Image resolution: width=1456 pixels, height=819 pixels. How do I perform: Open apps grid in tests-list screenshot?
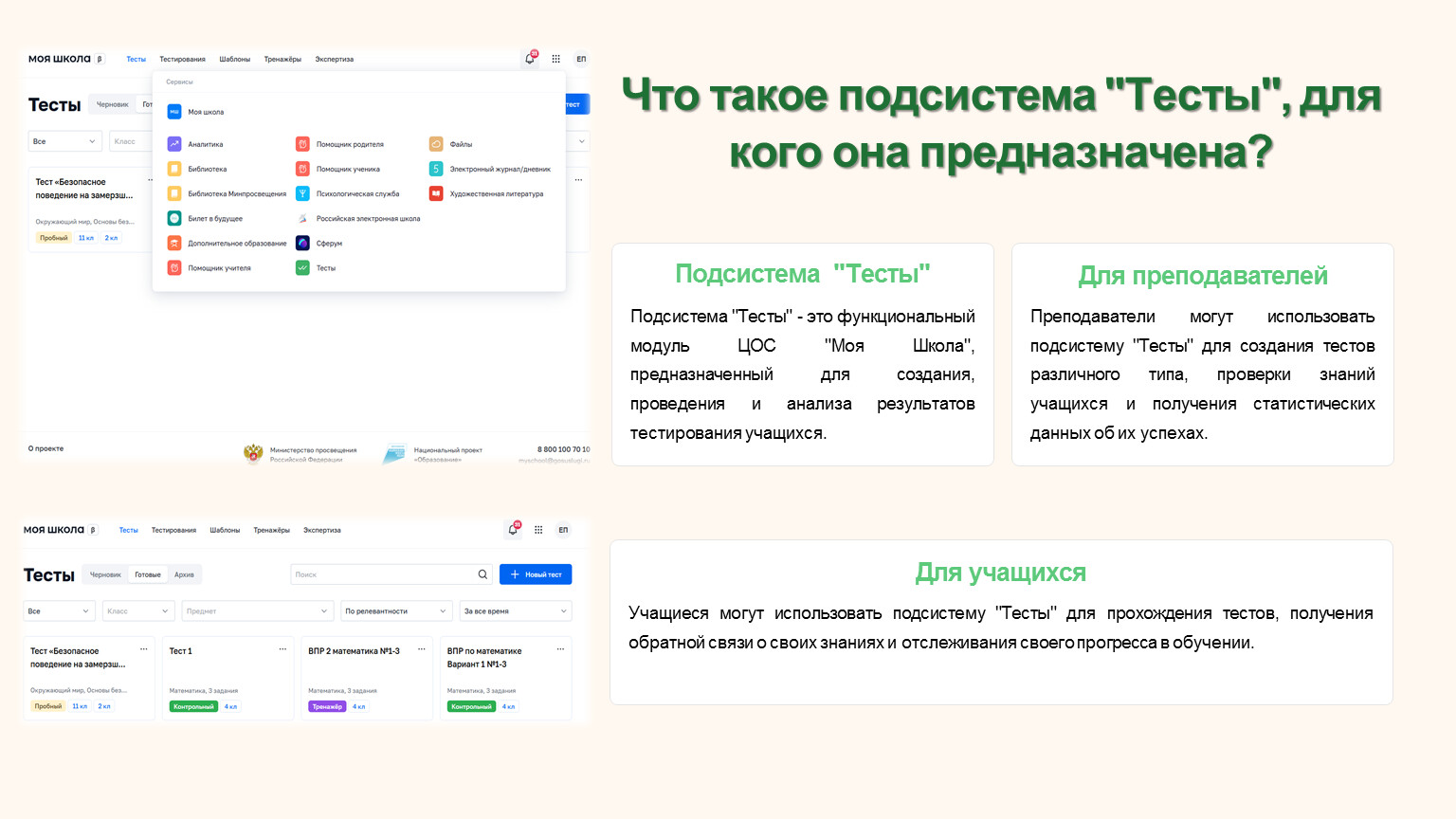click(x=538, y=530)
